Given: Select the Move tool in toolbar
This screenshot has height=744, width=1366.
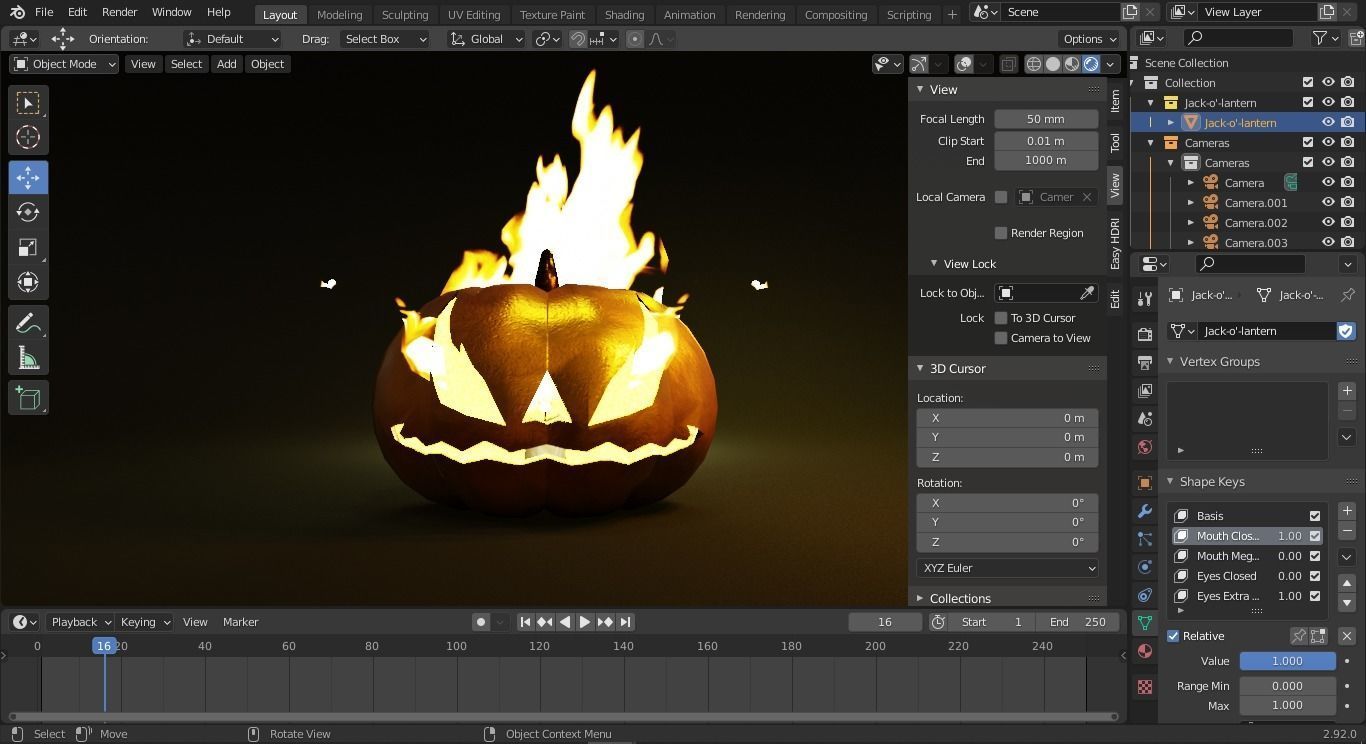Looking at the screenshot, I should (x=28, y=177).
